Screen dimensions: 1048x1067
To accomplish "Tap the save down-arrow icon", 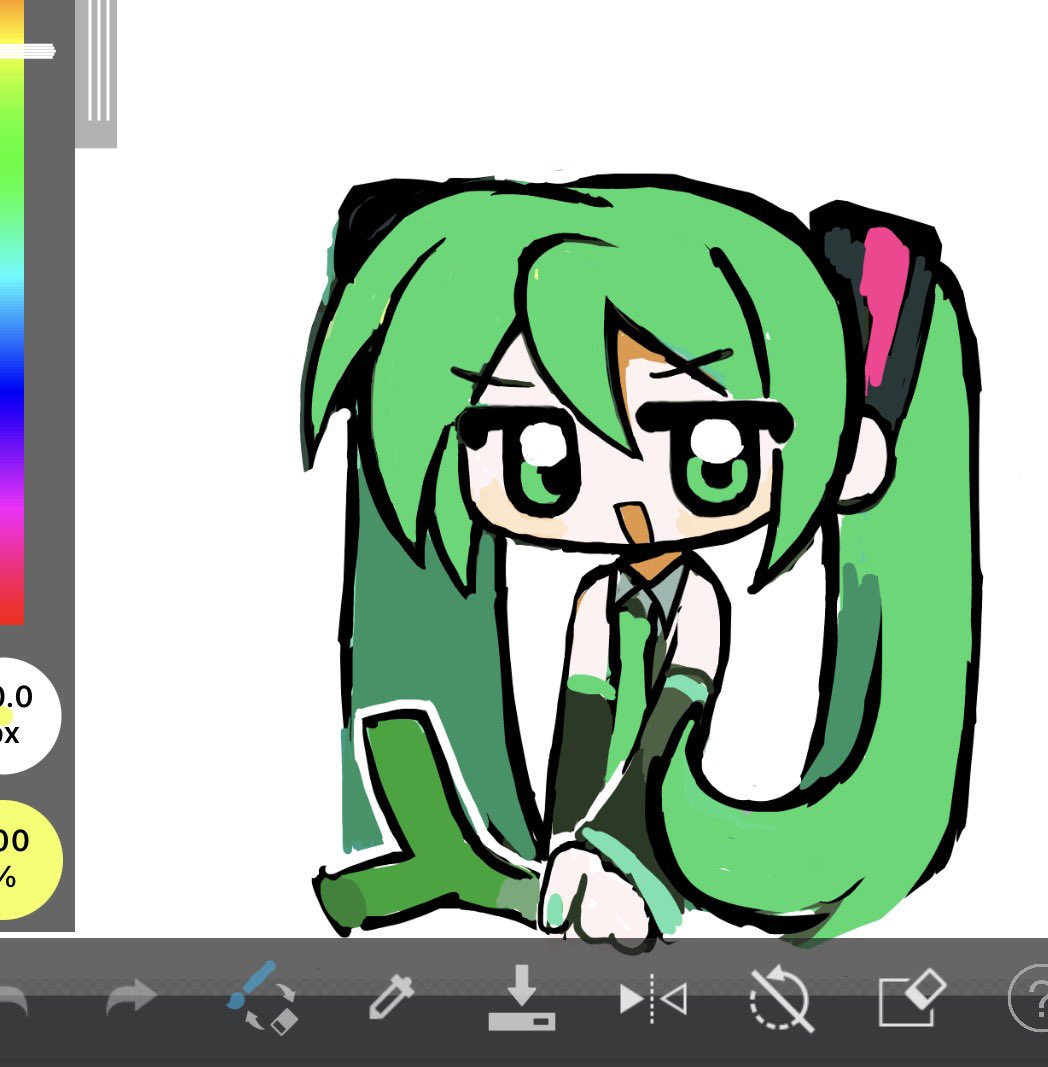I will tap(521, 997).
